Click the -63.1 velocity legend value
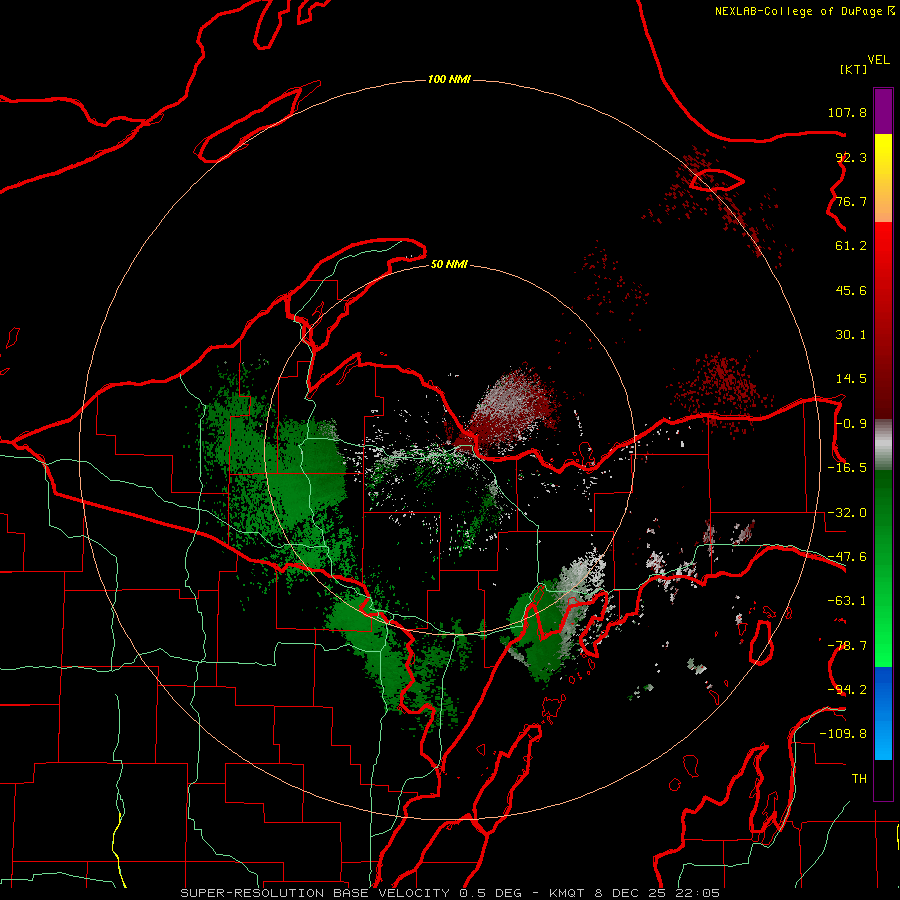Screen dimensions: 900x900 pyautogui.click(x=847, y=601)
